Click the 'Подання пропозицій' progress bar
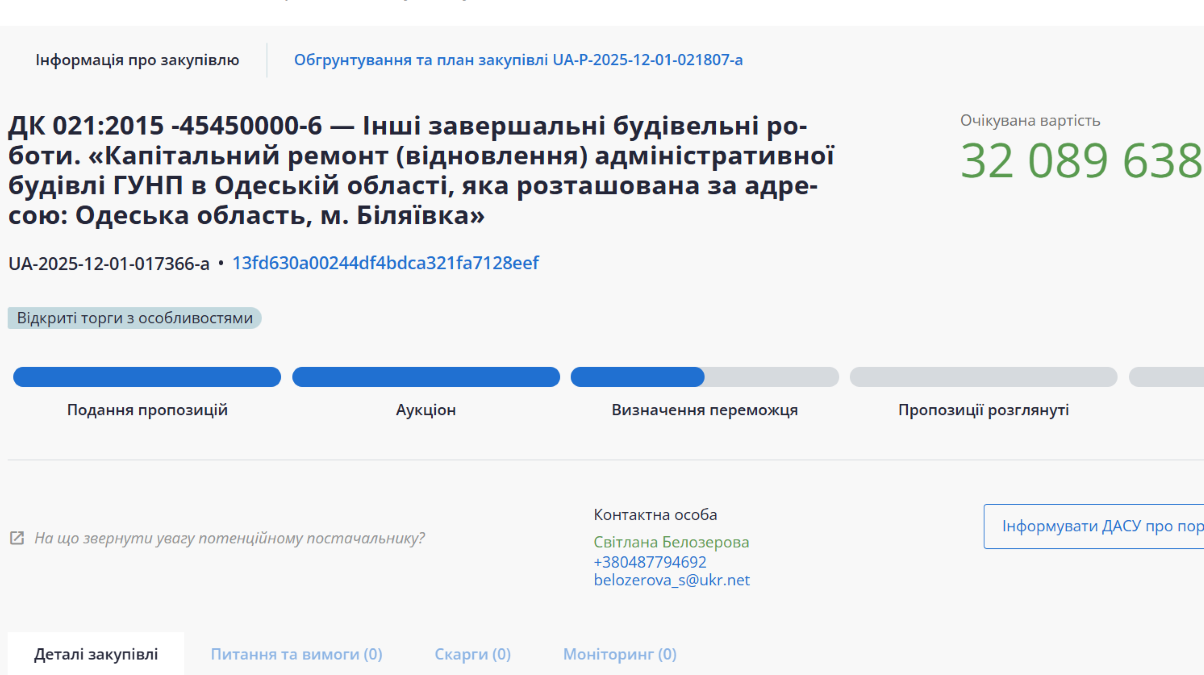The image size is (1204, 675). point(147,377)
